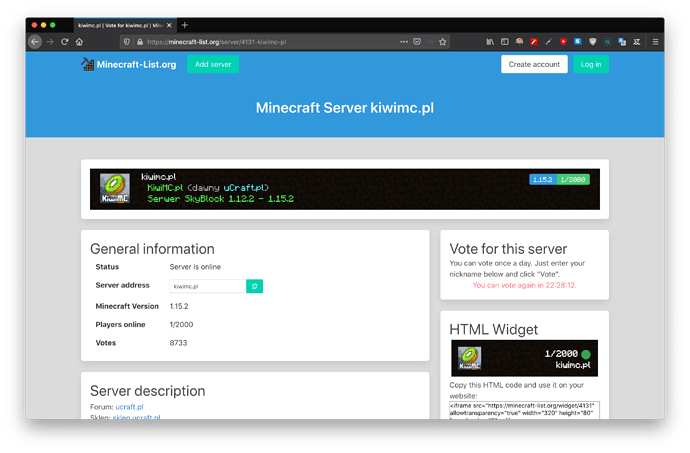Open the page actions three-dot menu
Screen dimensions: 690x453
coord(404,42)
